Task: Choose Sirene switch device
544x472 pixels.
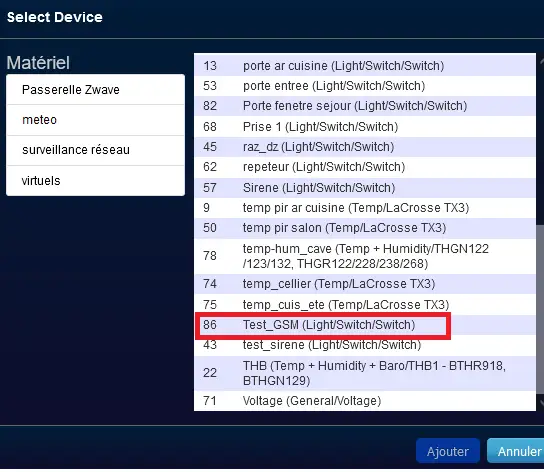Action: (x=365, y=188)
